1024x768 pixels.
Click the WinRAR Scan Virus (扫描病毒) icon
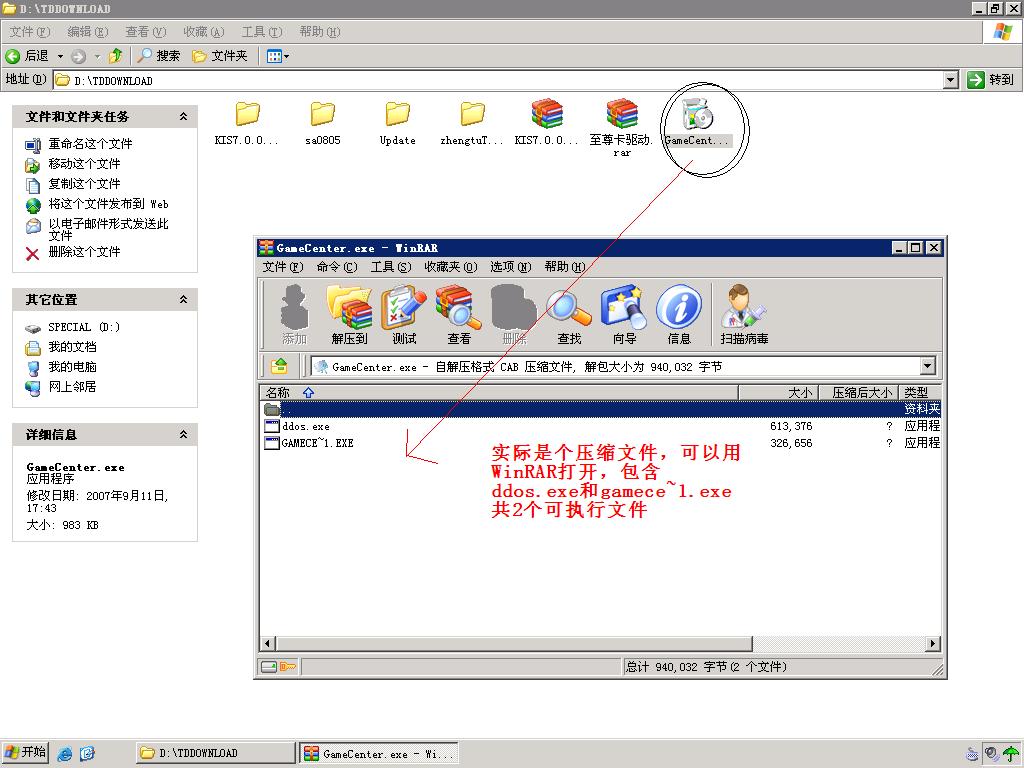(744, 314)
